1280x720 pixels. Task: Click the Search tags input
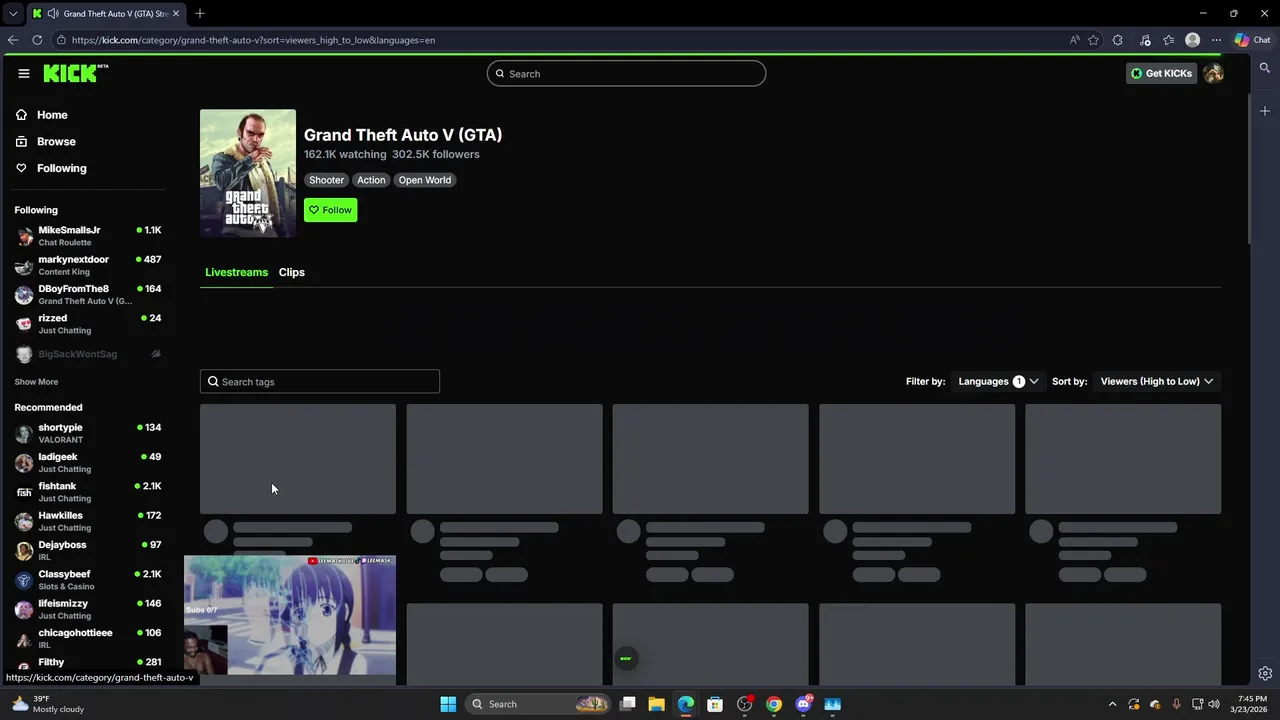click(x=320, y=381)
